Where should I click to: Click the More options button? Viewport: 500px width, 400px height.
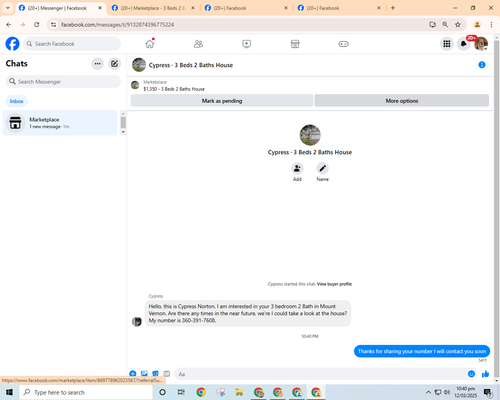click(402, 101)
